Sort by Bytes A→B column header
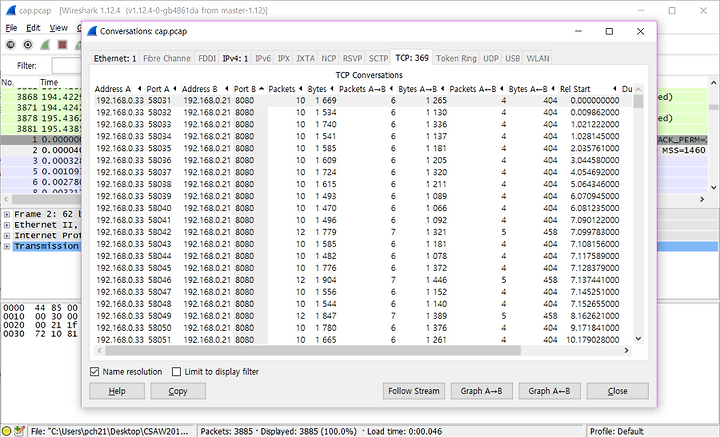Screen dimensions: 720x437 [x=422, y=89]
